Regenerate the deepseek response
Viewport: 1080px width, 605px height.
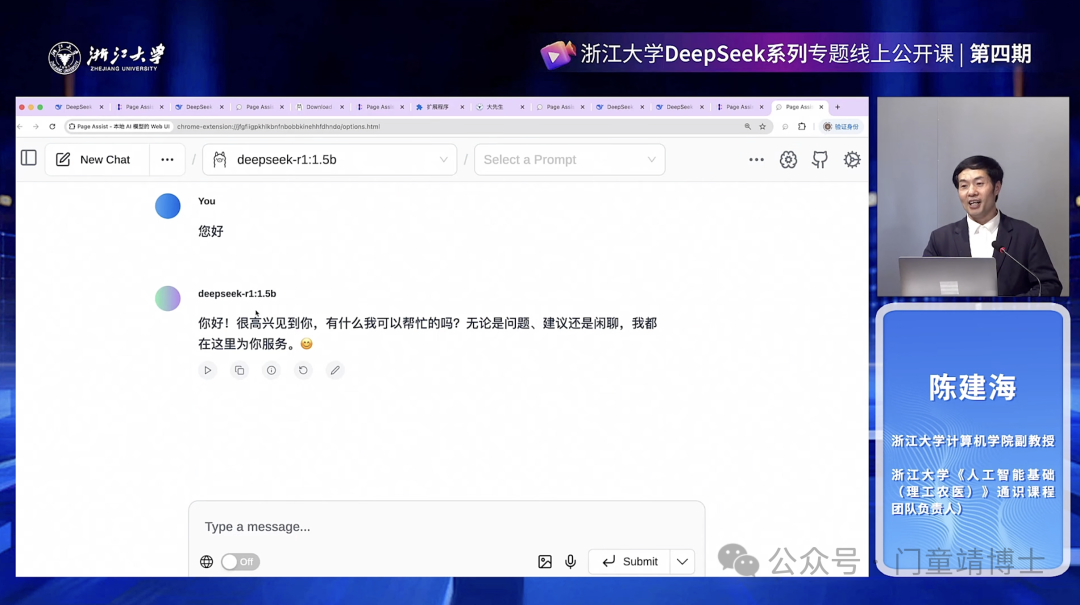pos(303,370)
